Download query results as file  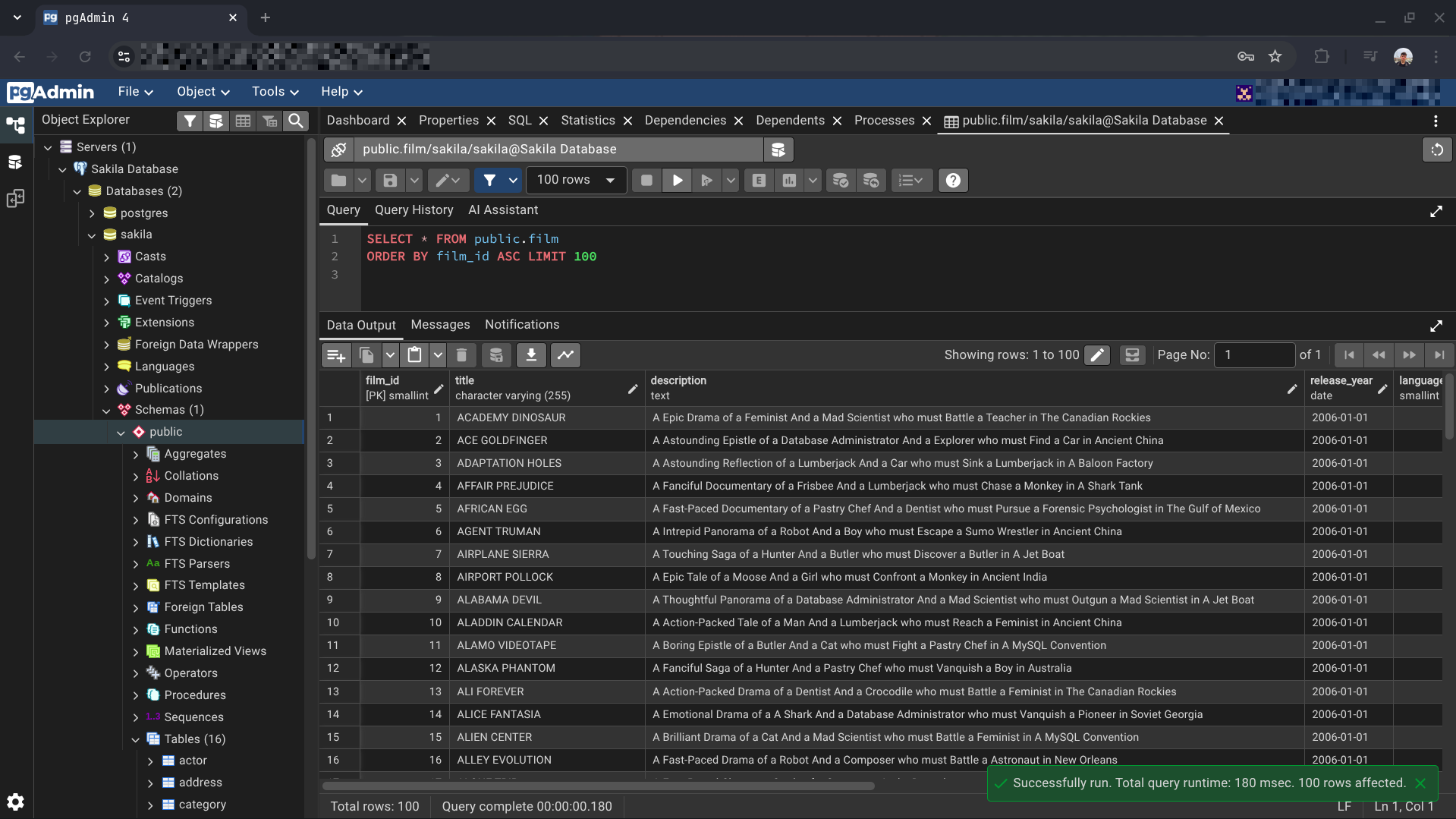coord(531,355)
